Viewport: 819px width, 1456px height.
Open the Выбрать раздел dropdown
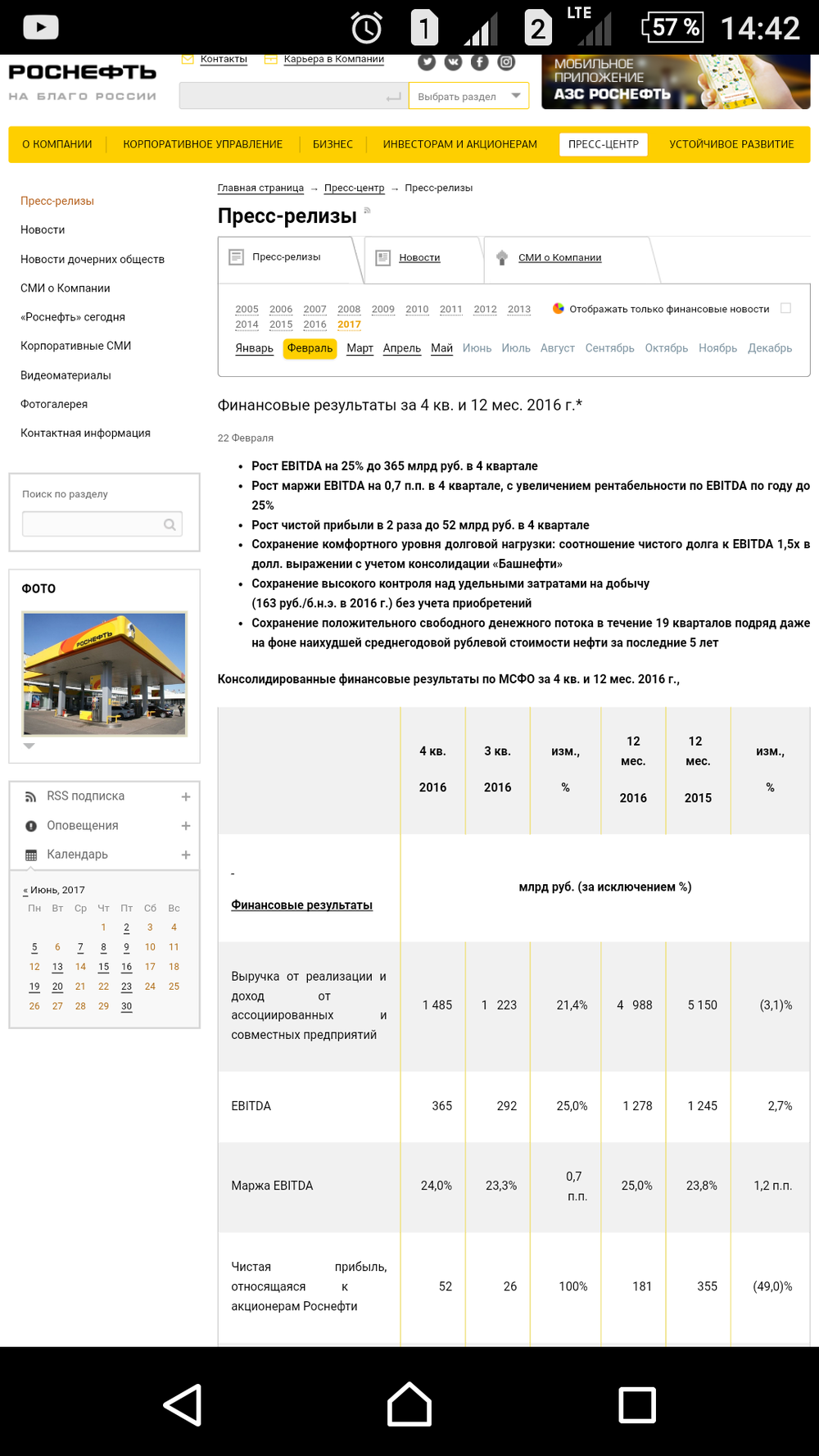(x=468, y=96)
